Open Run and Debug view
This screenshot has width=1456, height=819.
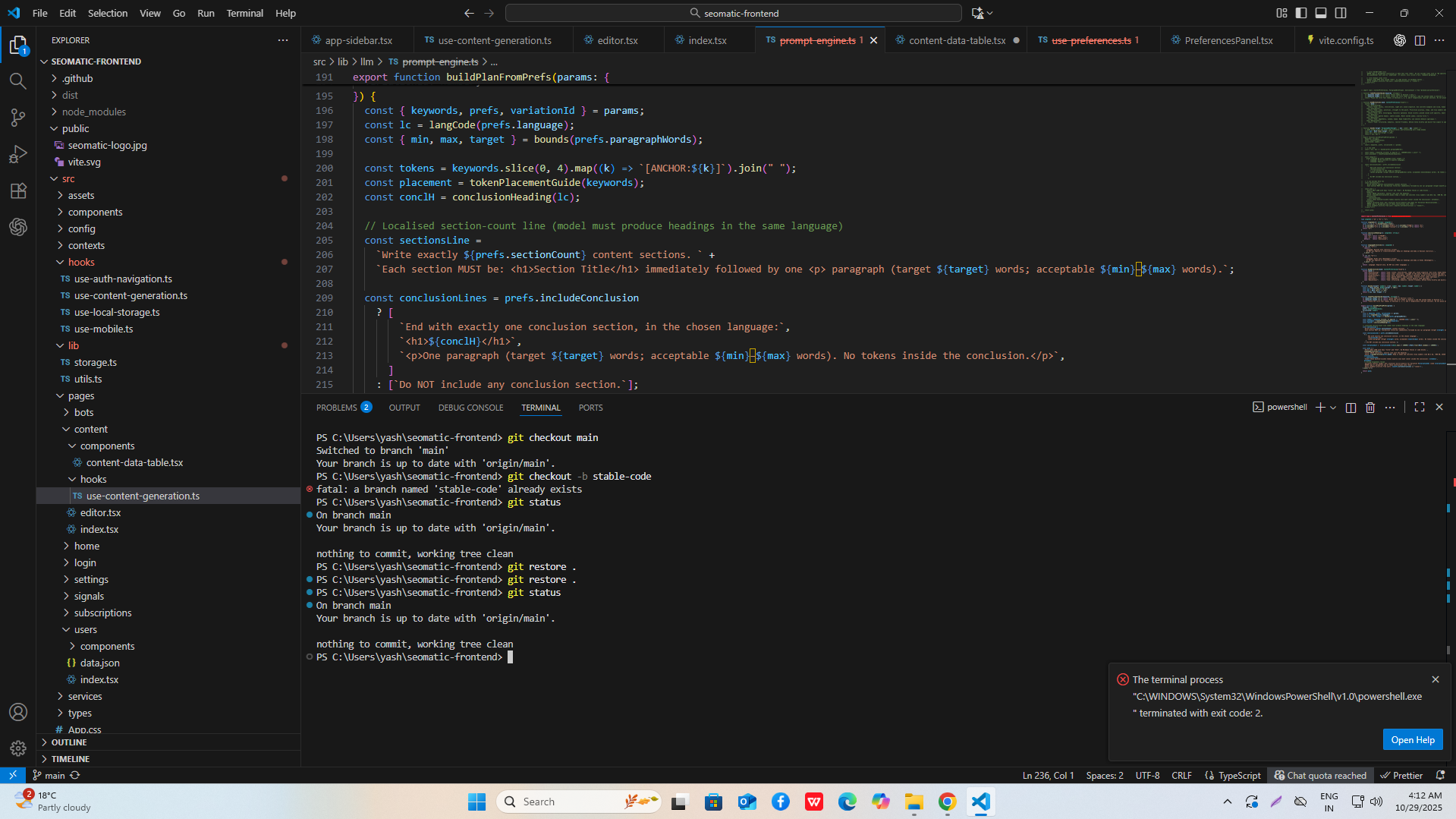[x=18, y=154]
